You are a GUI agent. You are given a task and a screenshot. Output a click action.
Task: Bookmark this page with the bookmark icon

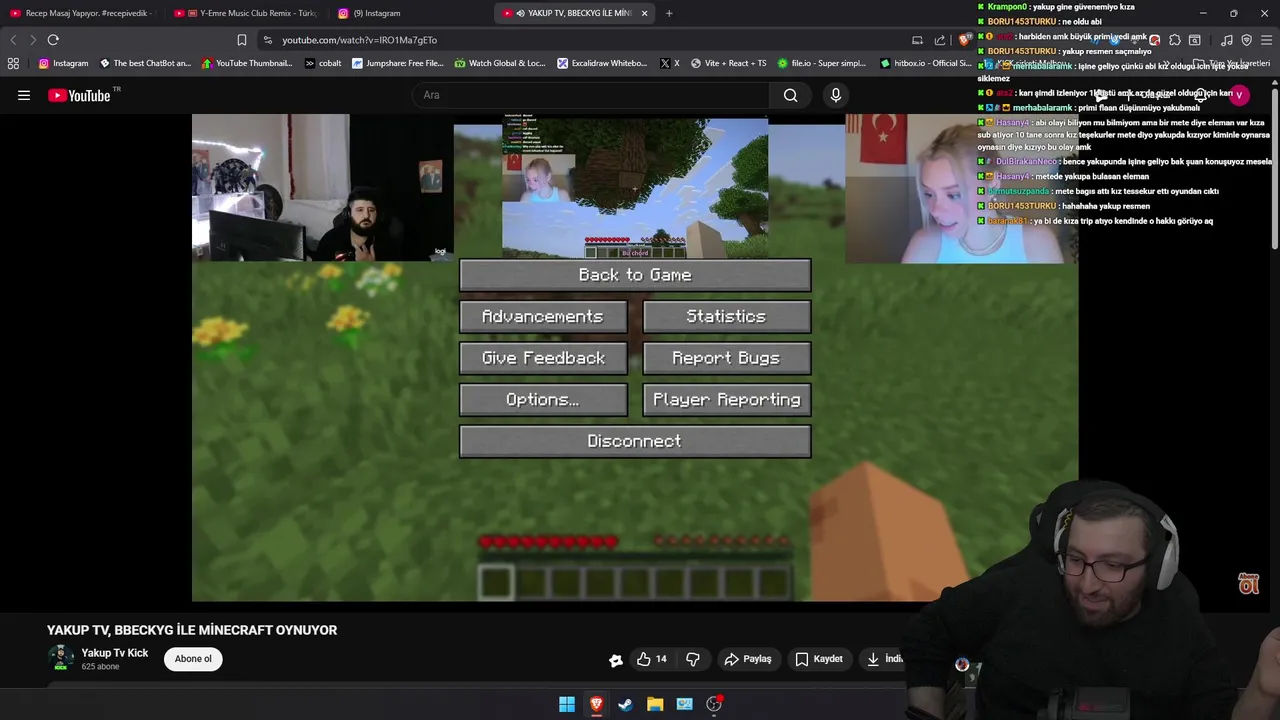242,40
